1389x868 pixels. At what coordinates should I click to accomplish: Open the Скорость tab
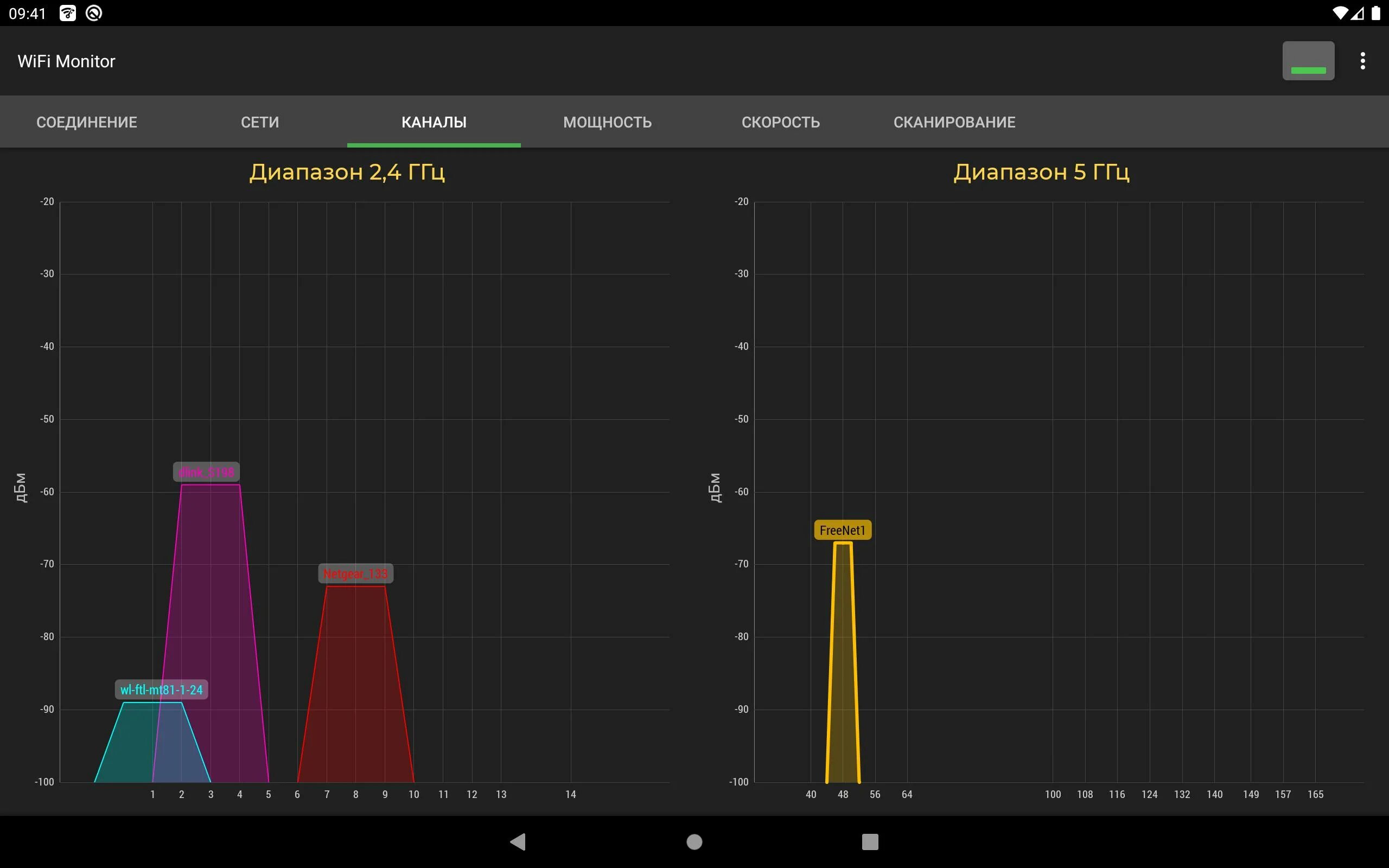pos(781,122)
